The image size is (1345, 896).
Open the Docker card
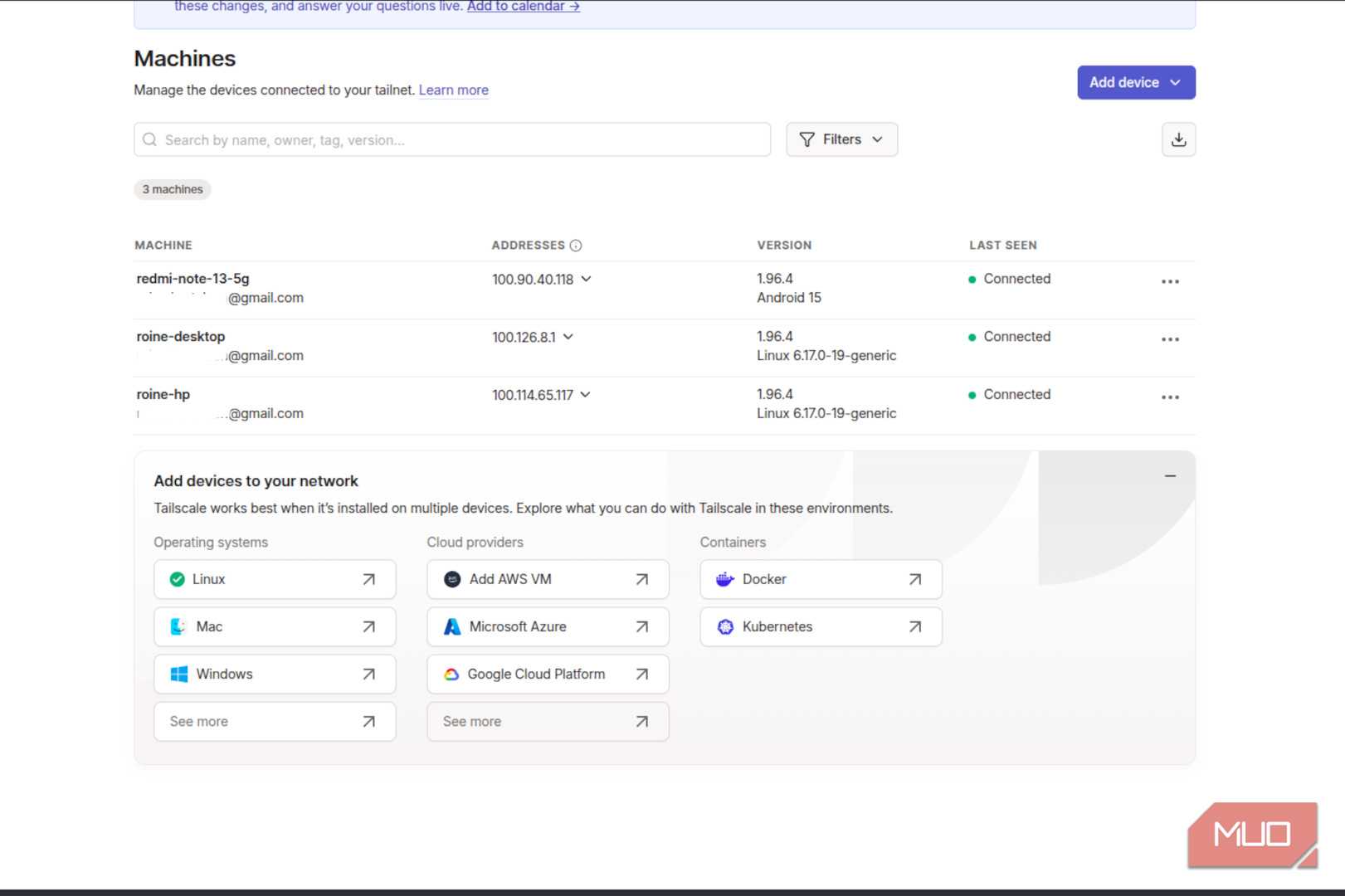821,579
